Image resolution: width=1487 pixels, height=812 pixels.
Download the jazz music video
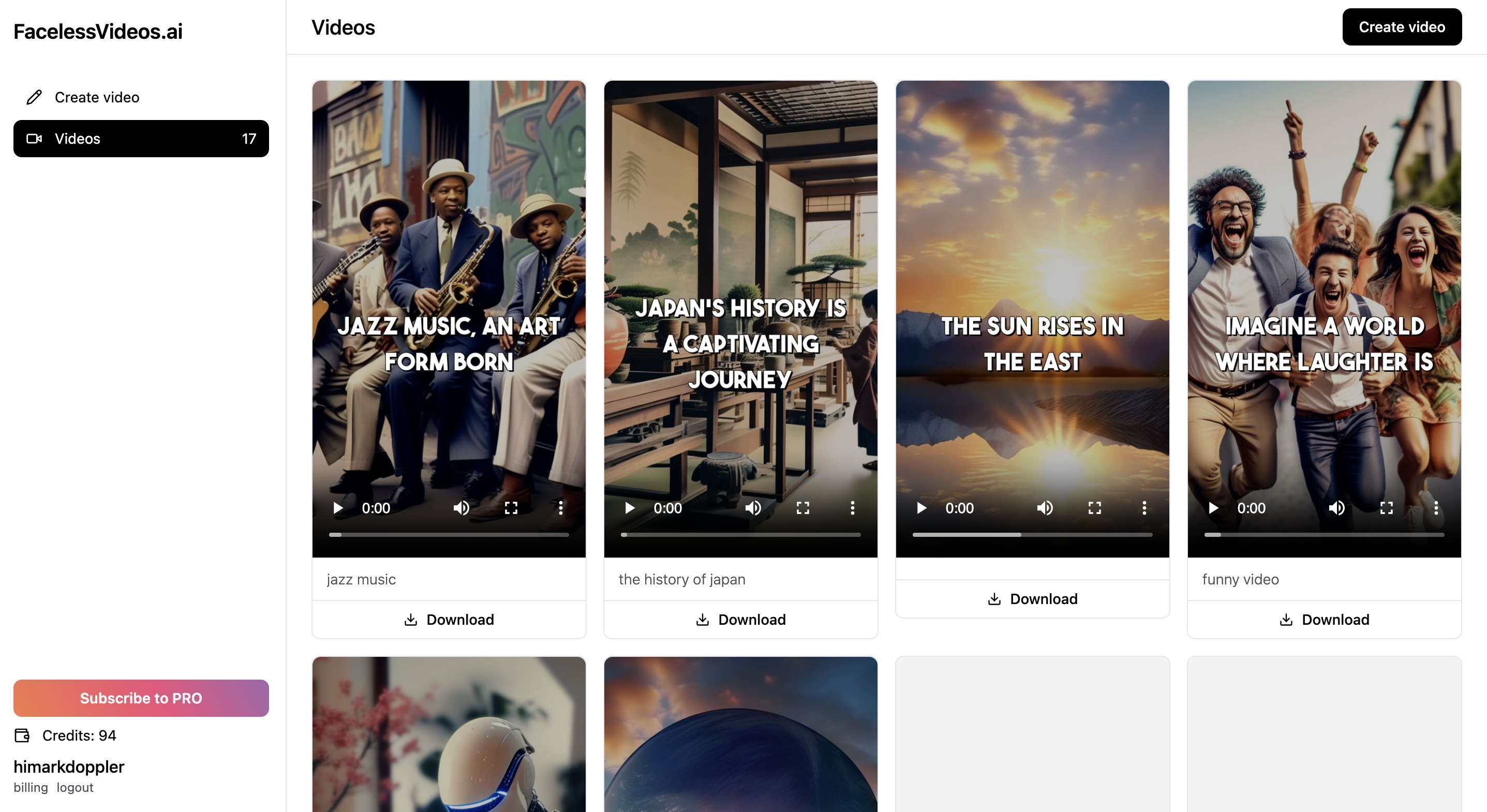coord(449,619)
